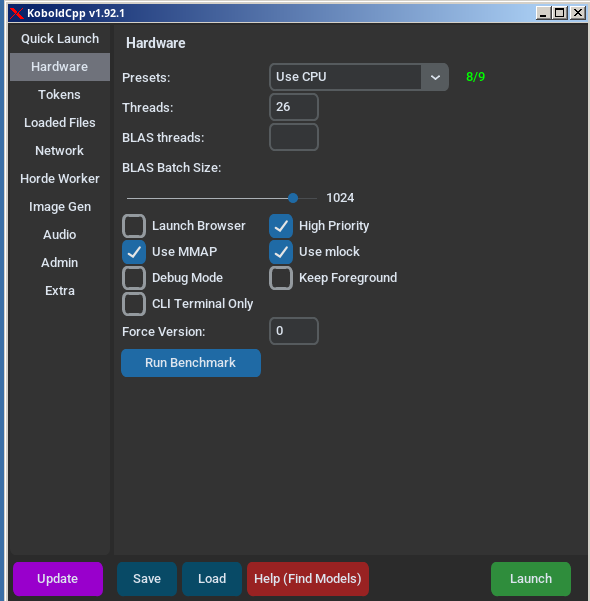Focus the Threads input field

pos(294,107)
